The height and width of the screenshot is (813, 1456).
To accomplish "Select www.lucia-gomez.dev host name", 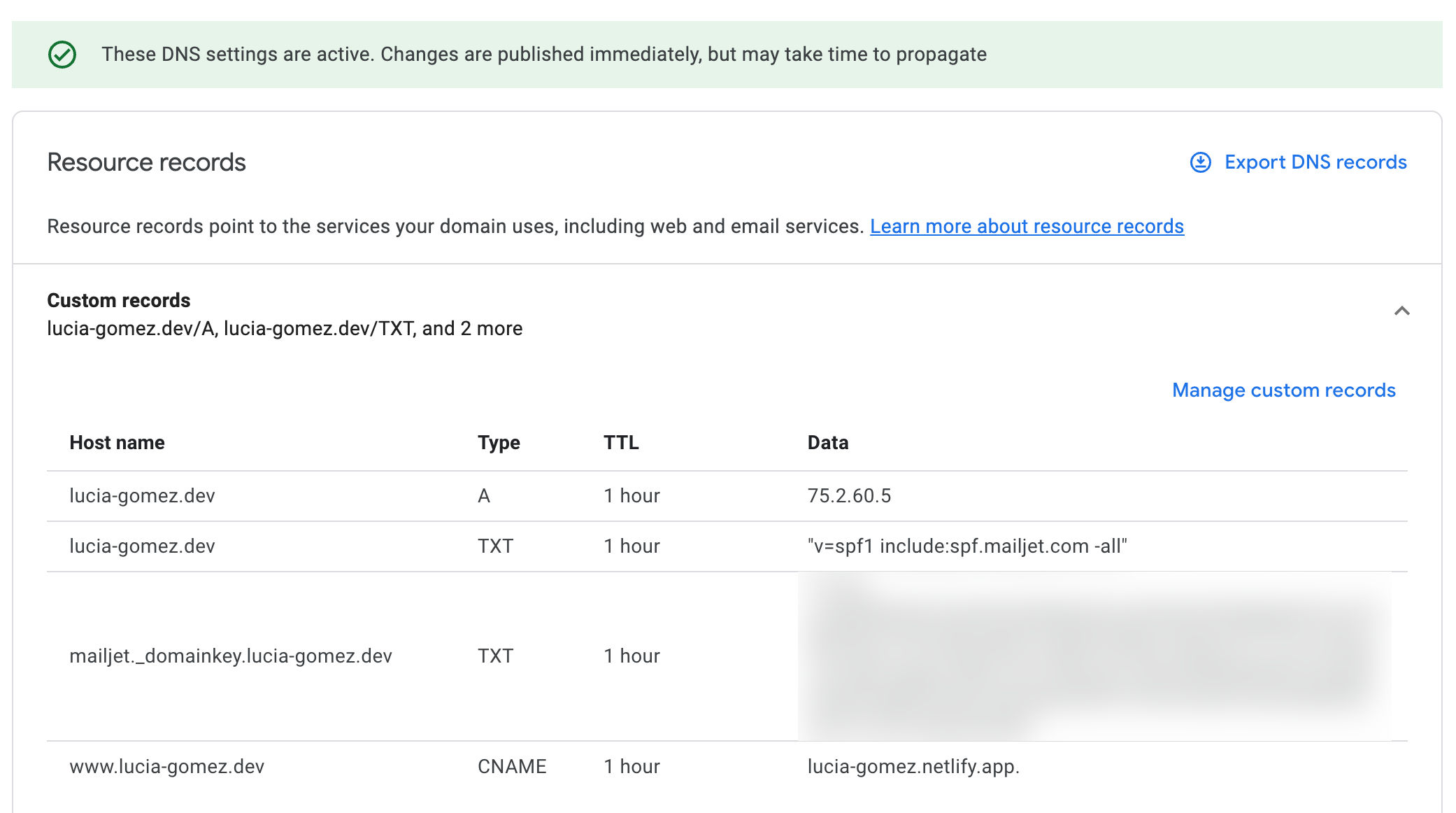I will click(x=167, y=767).
